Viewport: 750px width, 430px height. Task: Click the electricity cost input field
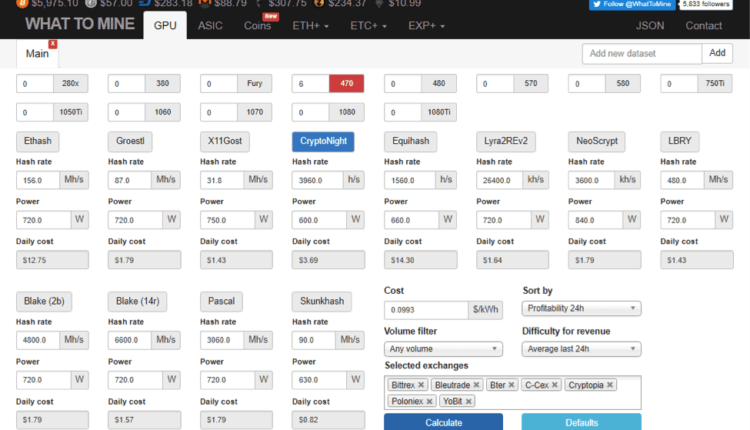pyautogui.click(x=426, y=310)
